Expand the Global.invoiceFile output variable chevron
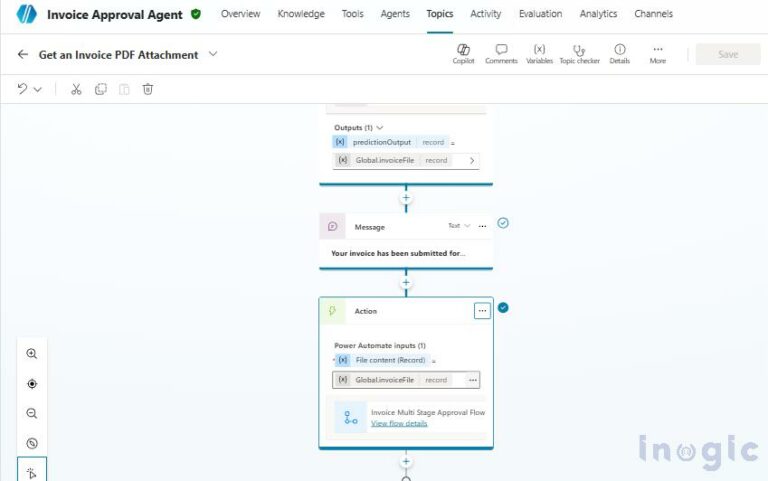 coord(472,161)
